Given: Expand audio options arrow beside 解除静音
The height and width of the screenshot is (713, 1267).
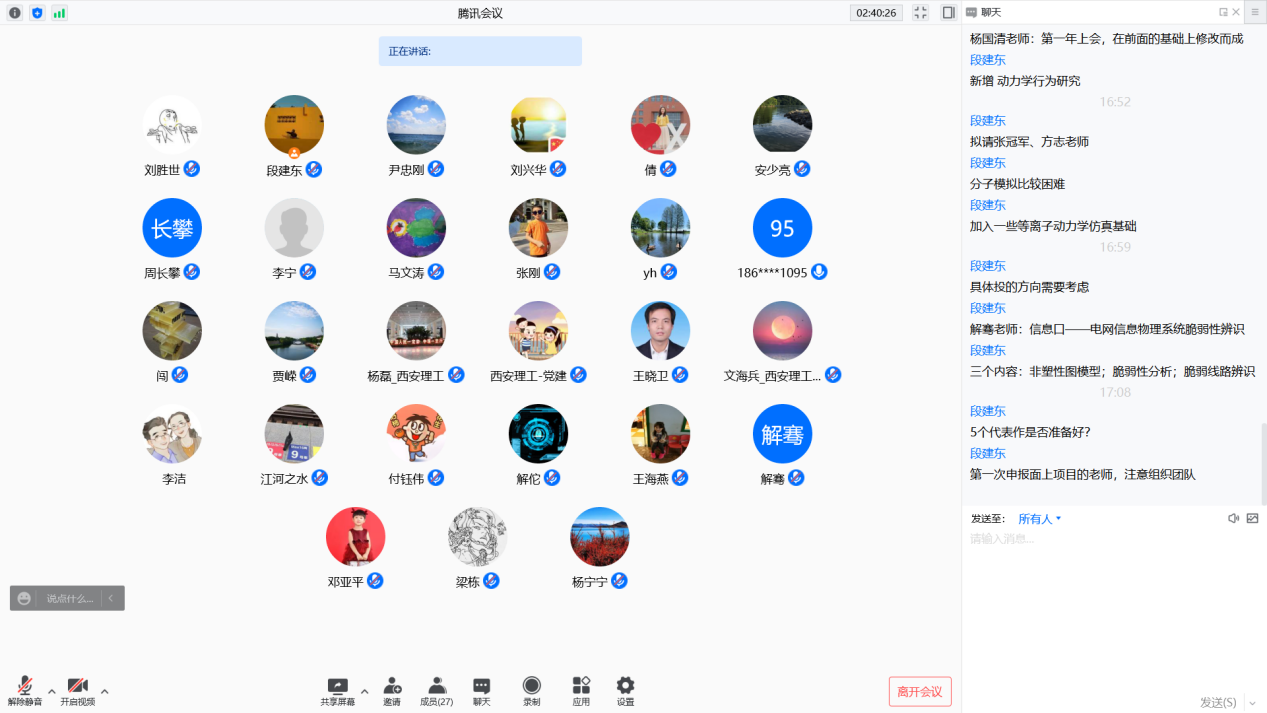Looking at the screenshot, I should (52, 691).
